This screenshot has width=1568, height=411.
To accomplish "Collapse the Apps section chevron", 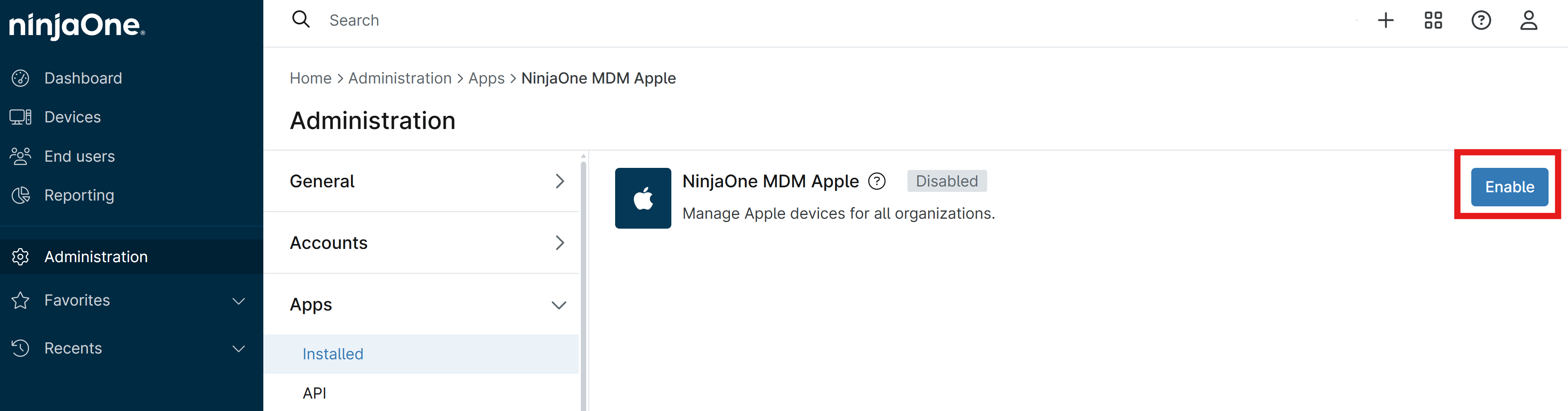I will [x=559, y=305].
